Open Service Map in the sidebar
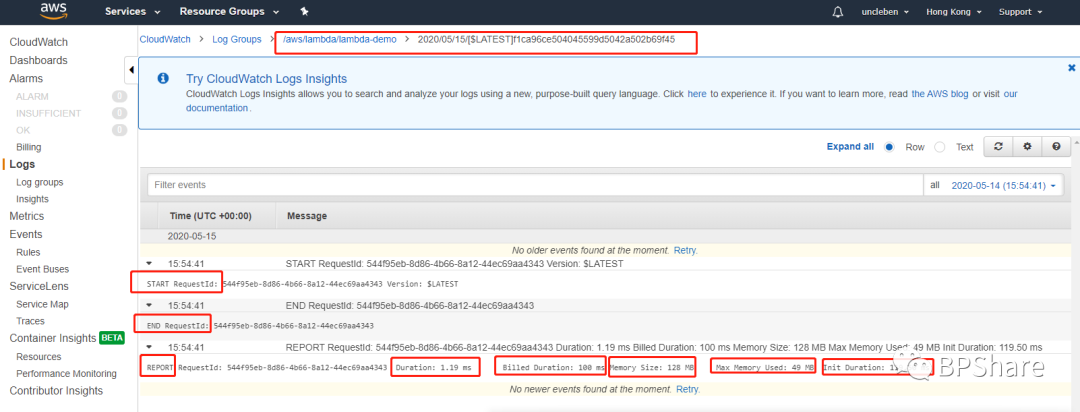This screenshot has width=1080, height=412. point(42,305)
